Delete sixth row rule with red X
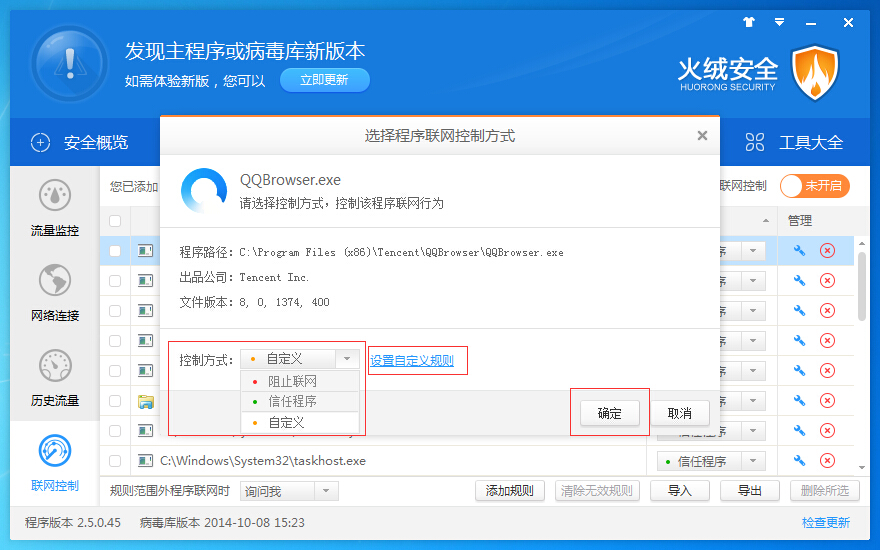 pos(827,400)
